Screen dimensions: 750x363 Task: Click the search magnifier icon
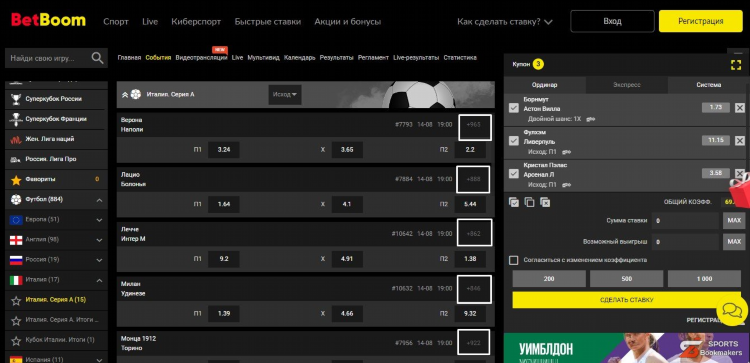98,58
